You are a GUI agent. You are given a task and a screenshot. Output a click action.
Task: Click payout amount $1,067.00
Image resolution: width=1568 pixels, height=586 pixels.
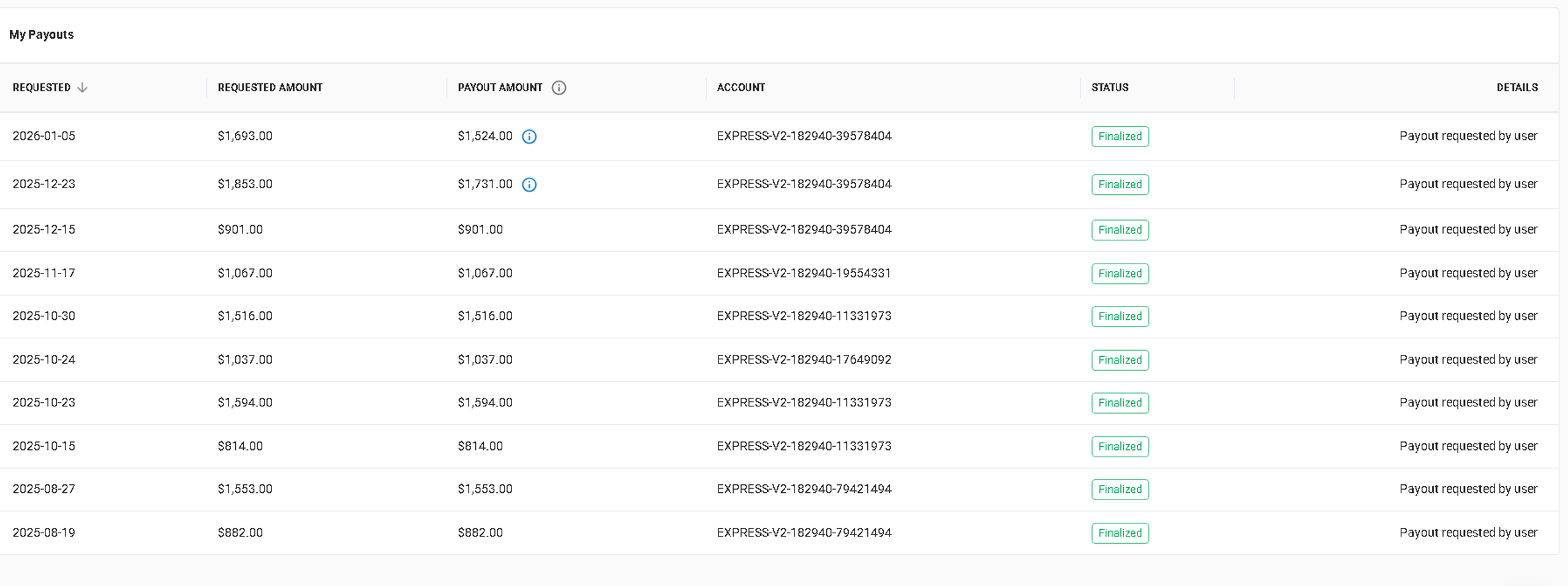click(x=485, y=273)
